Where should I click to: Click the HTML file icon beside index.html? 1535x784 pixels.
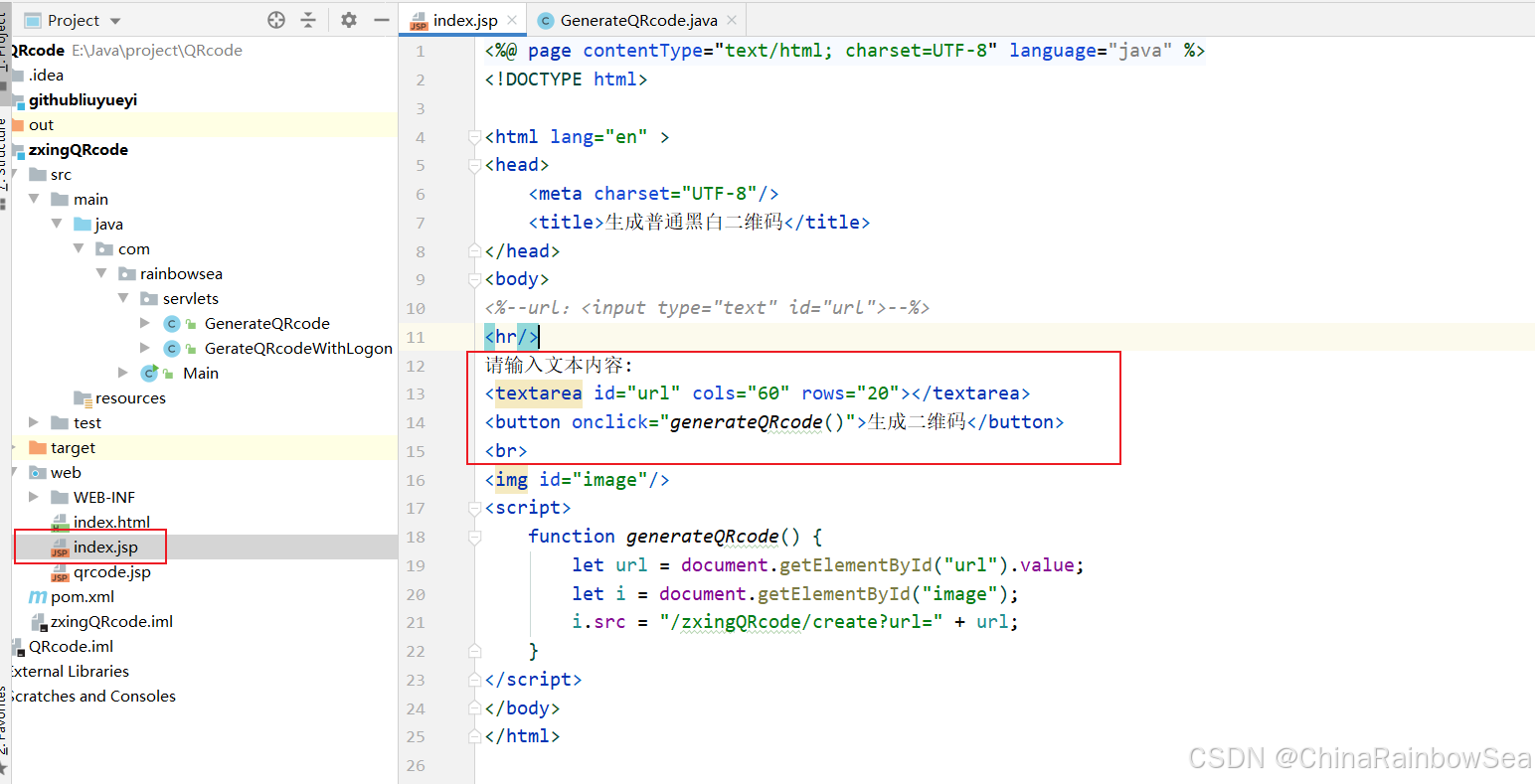tap(60, 523)
